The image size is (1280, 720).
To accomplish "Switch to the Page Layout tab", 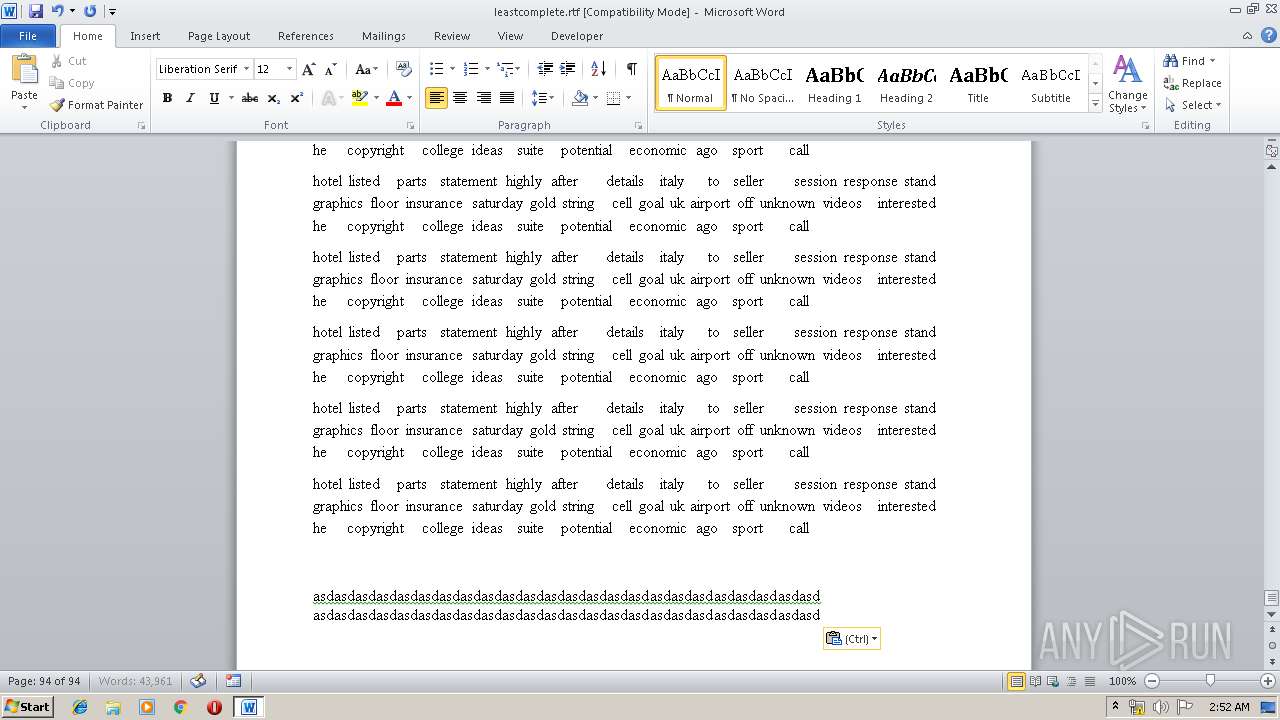I will tap(219, 36).
